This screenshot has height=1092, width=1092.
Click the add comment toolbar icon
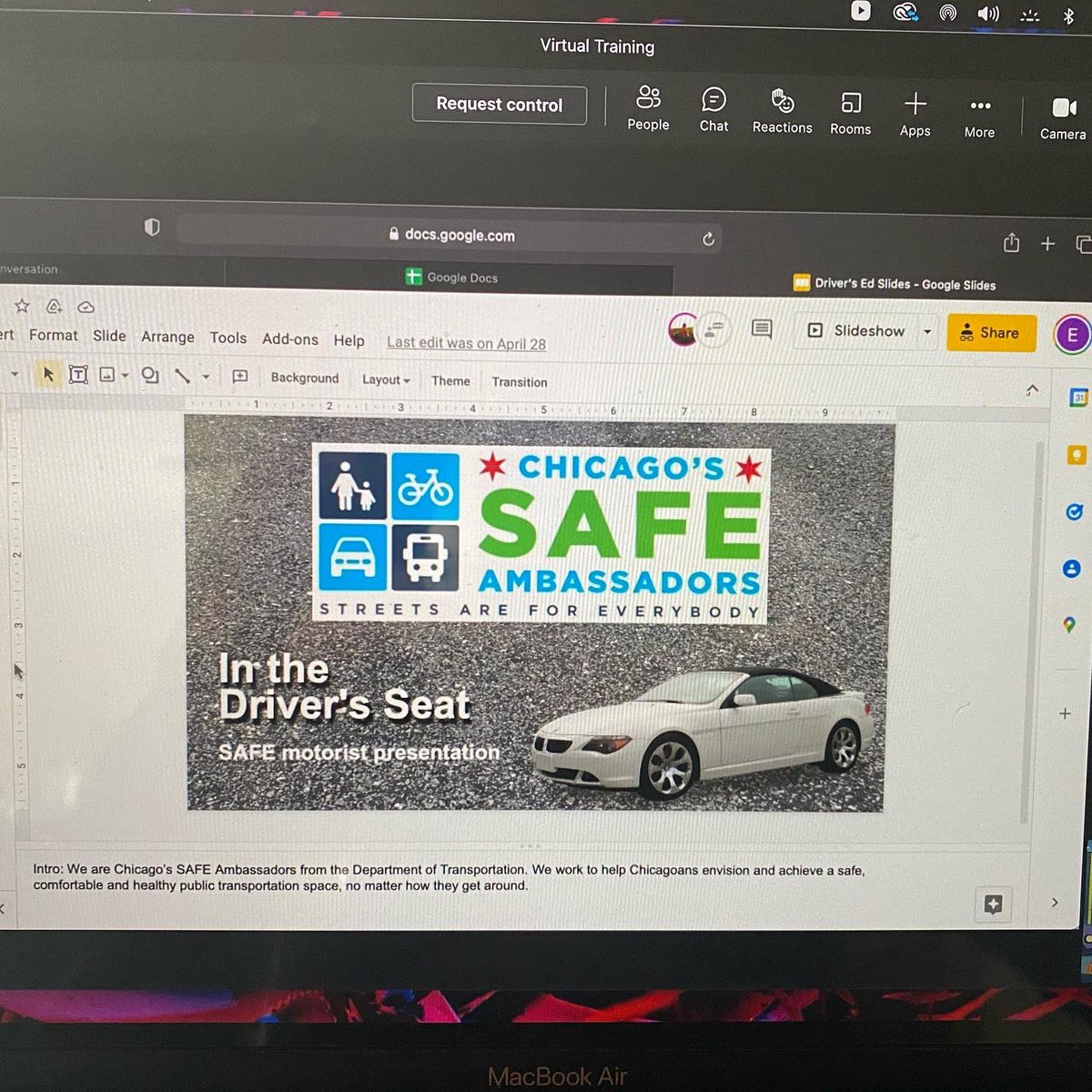(240, 376)
